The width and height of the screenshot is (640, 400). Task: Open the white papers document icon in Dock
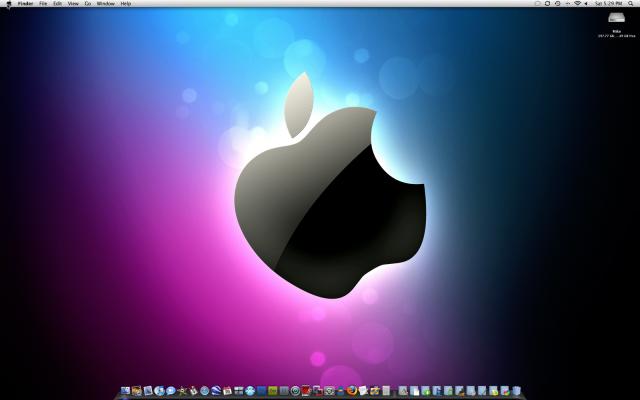coord(363,391)
